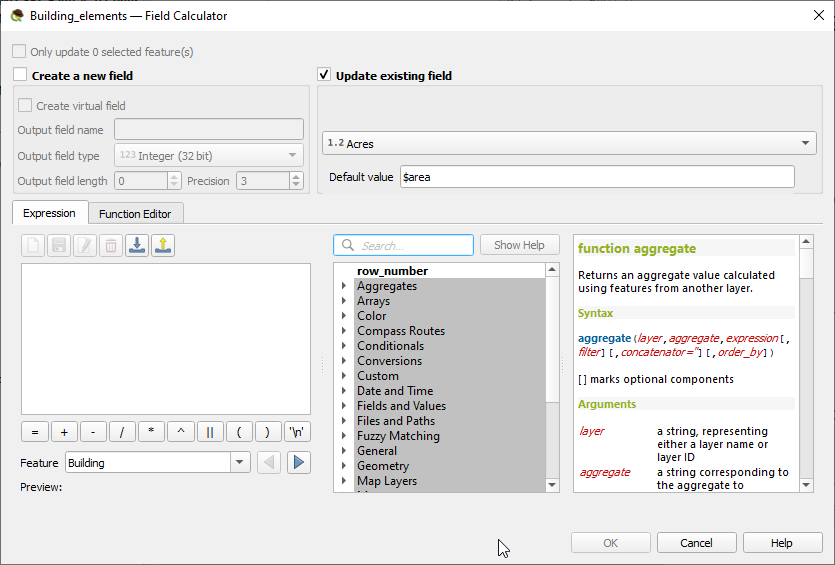The width and height of the screenshot is (835, 565).
Task: Expand the Conditionals function group
Action: click(344, 346)
